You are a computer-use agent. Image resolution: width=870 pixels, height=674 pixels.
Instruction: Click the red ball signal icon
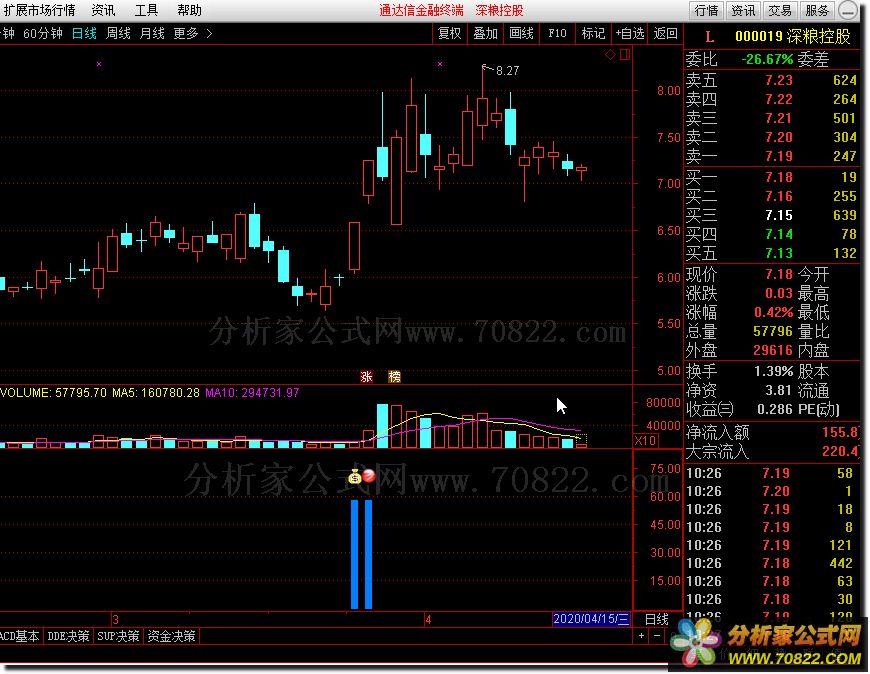click(x=369, y=475)
